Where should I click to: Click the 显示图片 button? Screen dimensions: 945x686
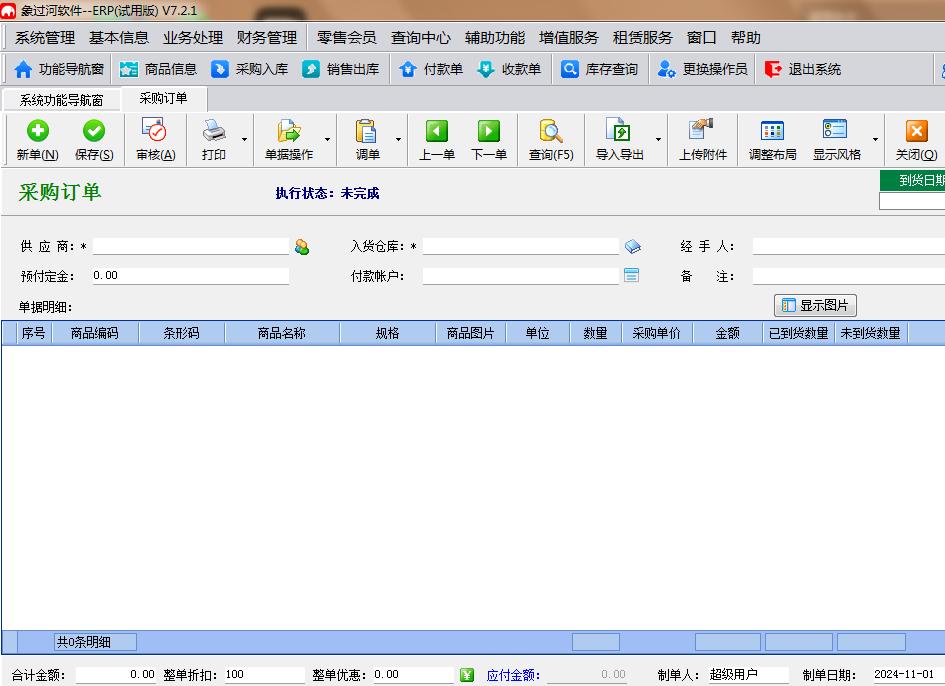click(x=815, y=305)
